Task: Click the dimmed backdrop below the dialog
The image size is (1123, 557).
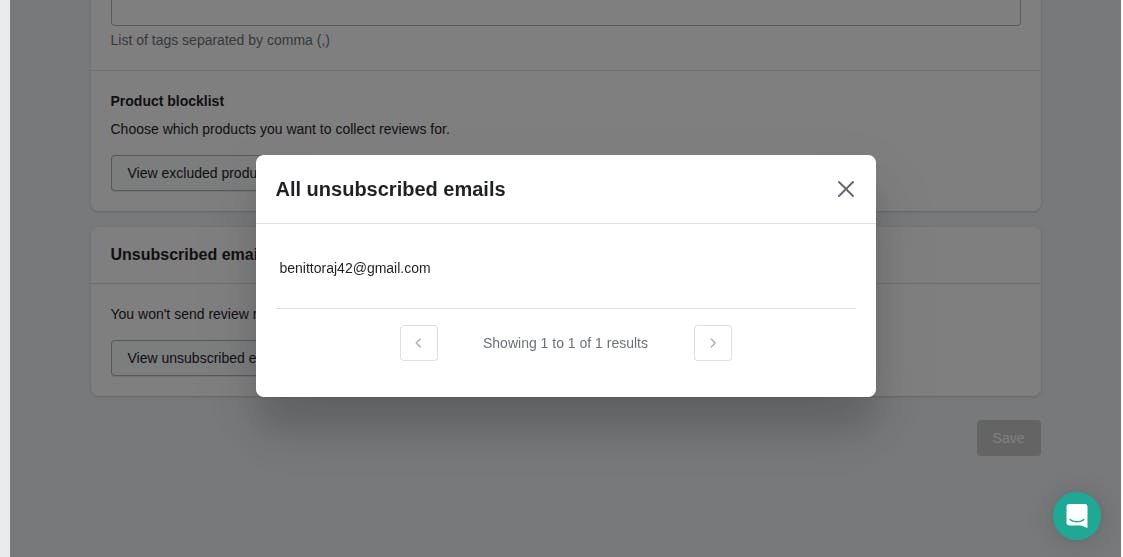Action: pos(565,480)
